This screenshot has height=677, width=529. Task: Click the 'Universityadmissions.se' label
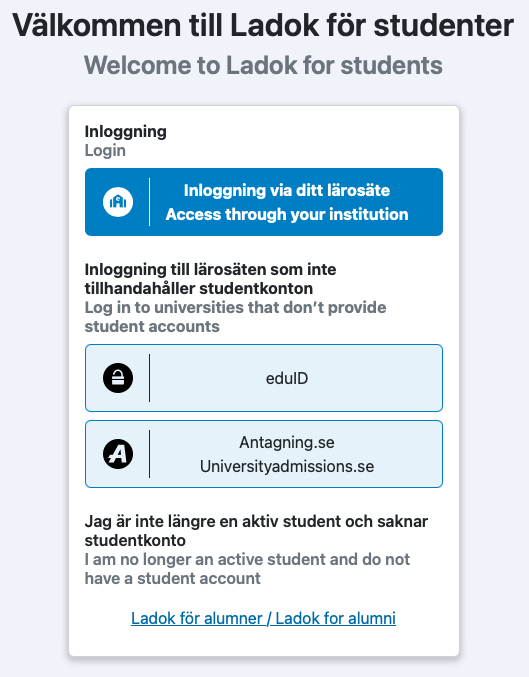click(x=287, y=466)
